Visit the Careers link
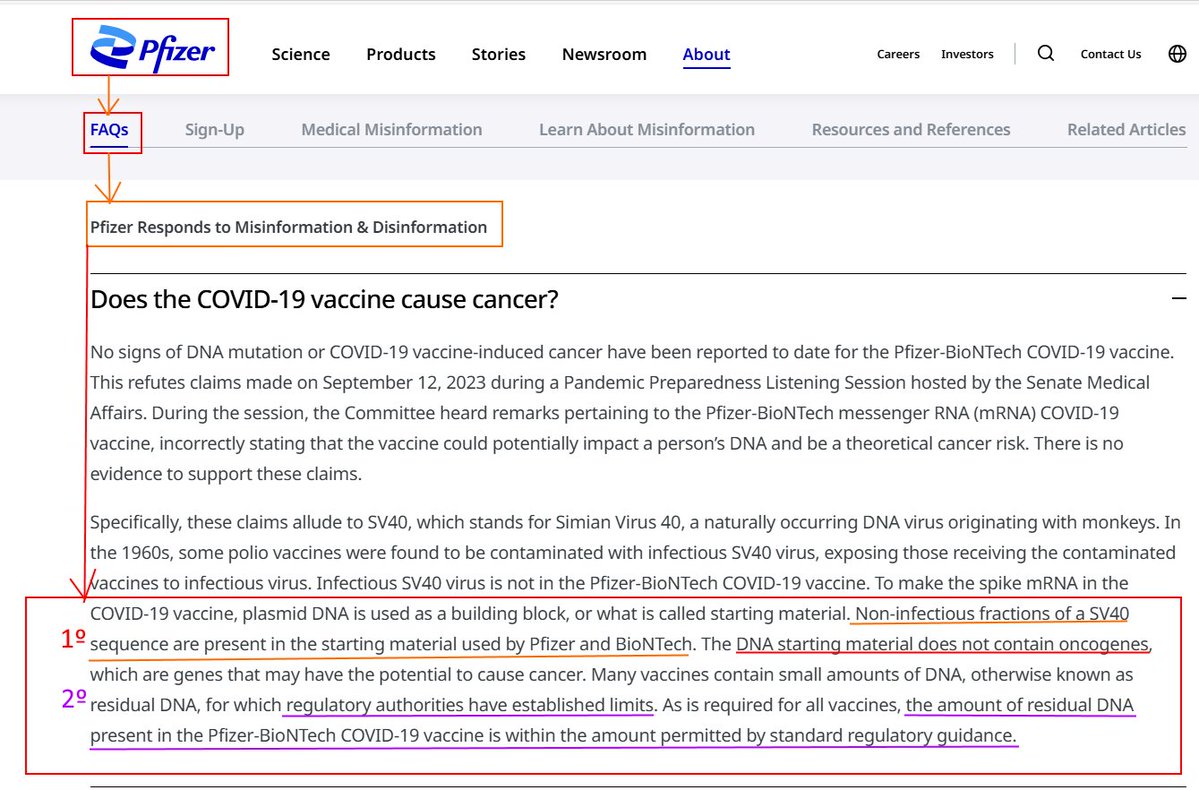1199x790 pixels. (x=898, y=54)
